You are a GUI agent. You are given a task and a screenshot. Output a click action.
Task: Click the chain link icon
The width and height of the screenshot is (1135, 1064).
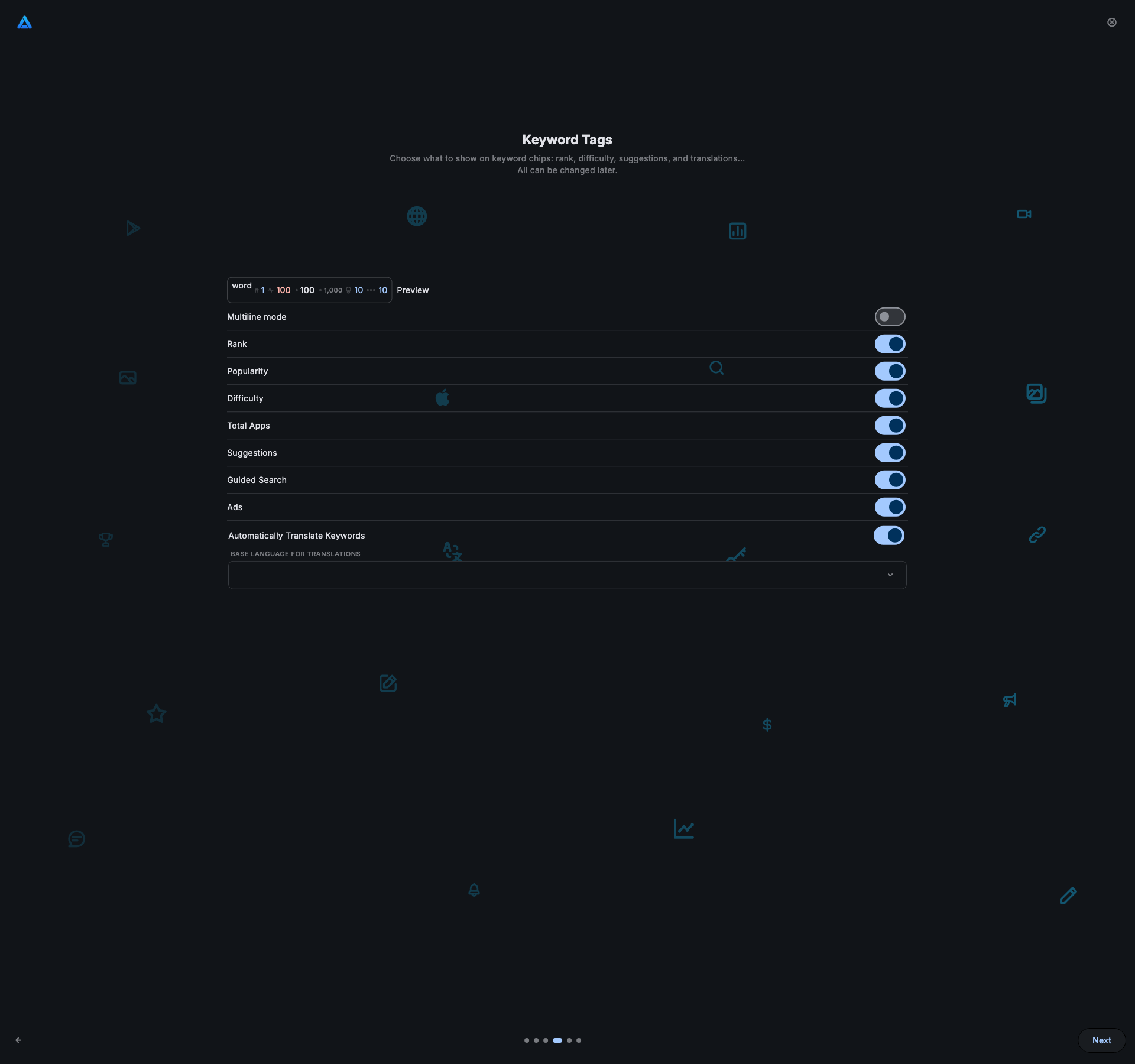[x=1037, y=535]
